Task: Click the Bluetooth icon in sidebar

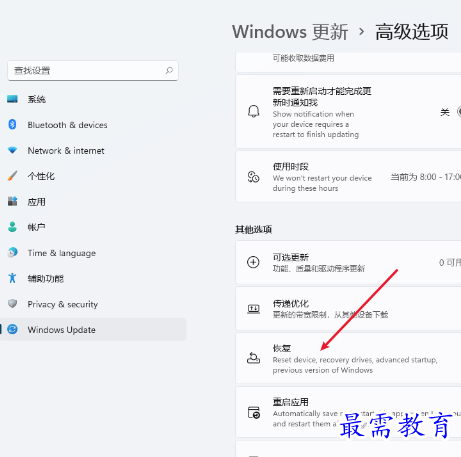Action: (x=12, y=124)
